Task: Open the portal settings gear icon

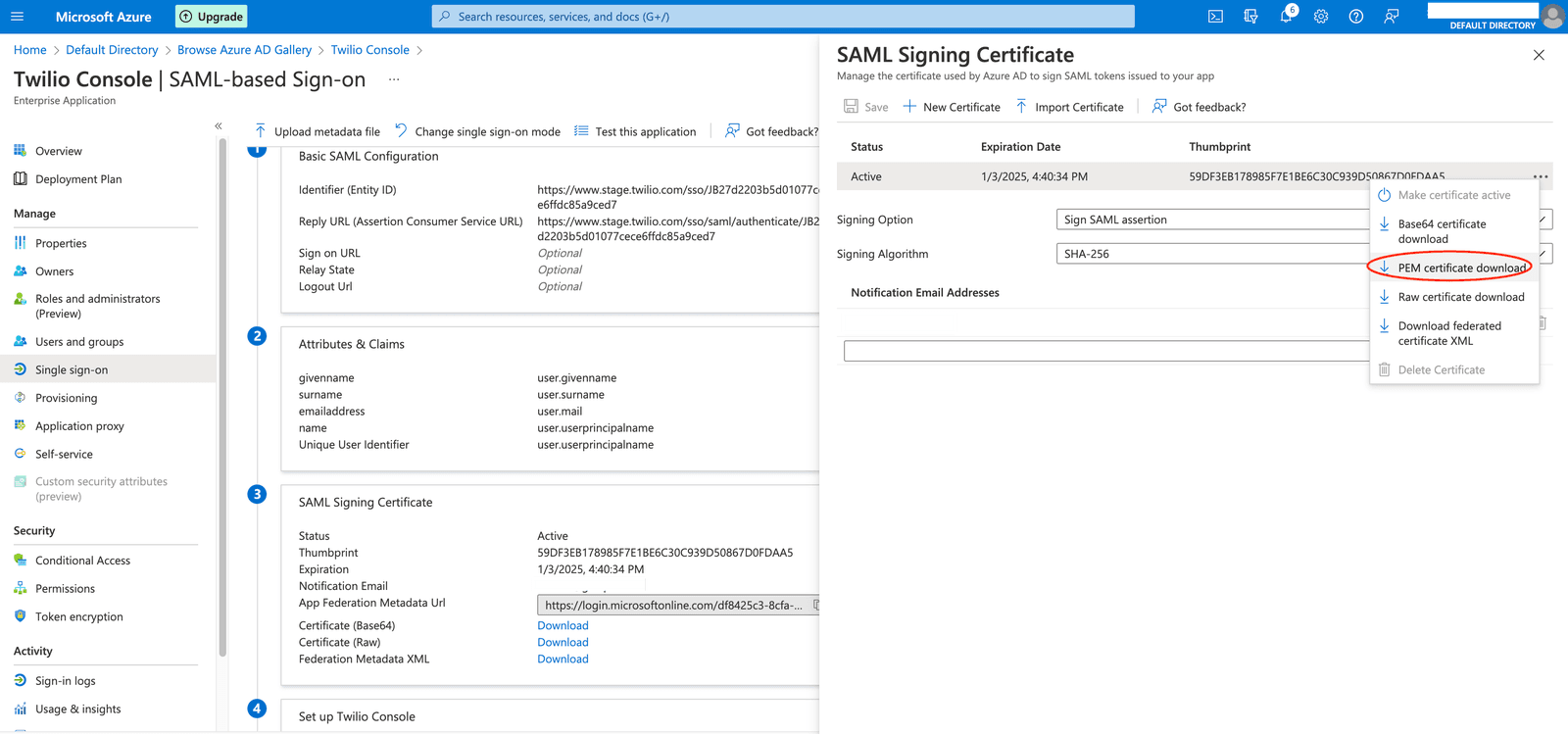Action: [1321, 17]
